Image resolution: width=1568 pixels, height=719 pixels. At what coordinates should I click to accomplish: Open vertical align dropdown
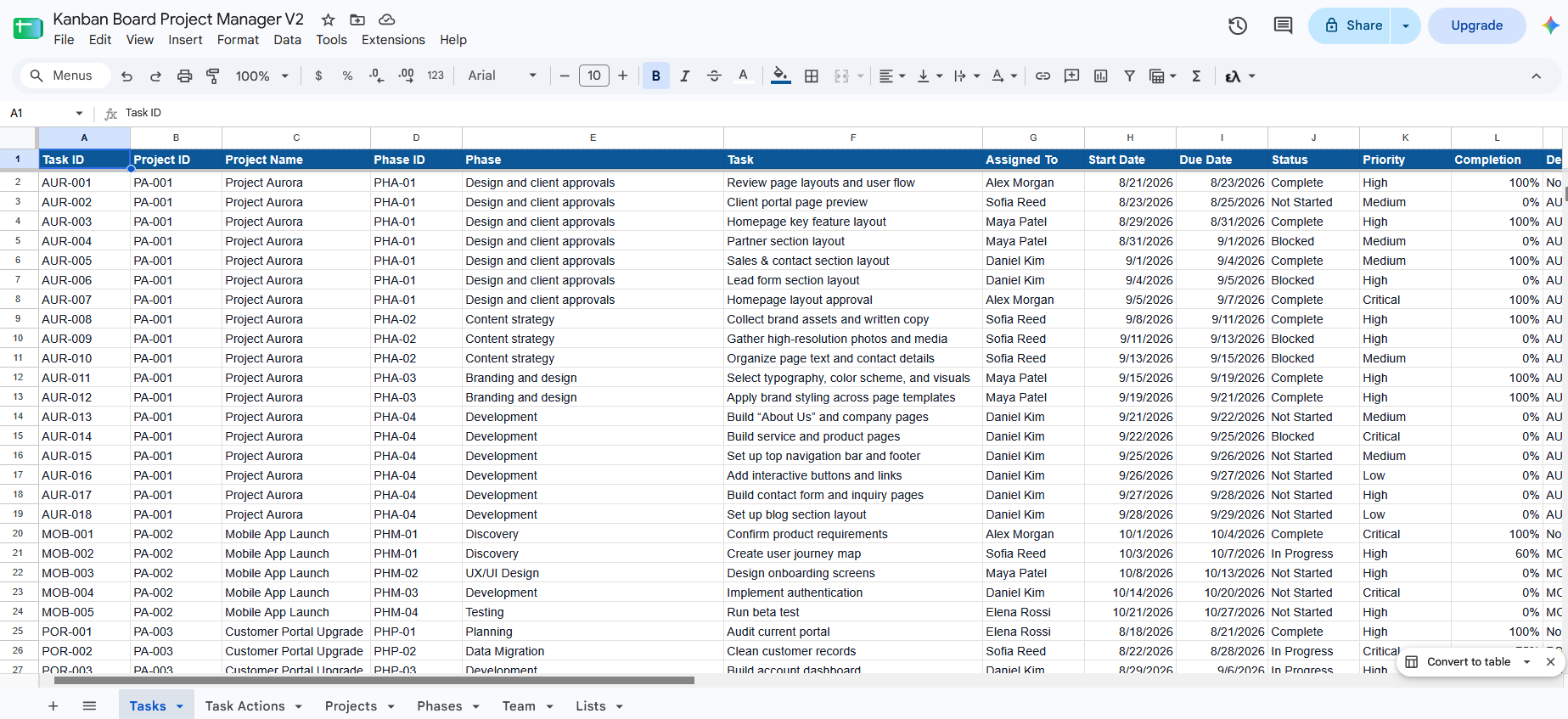930,76
